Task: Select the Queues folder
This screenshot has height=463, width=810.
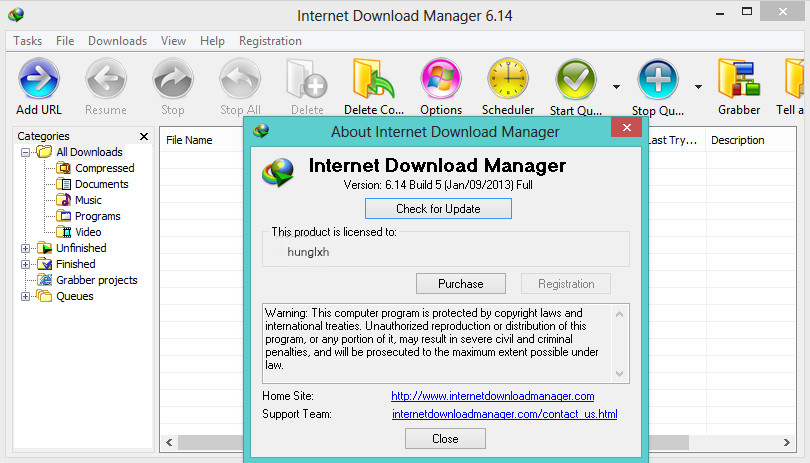Action: pyautogui.click(x=65, y=296)
